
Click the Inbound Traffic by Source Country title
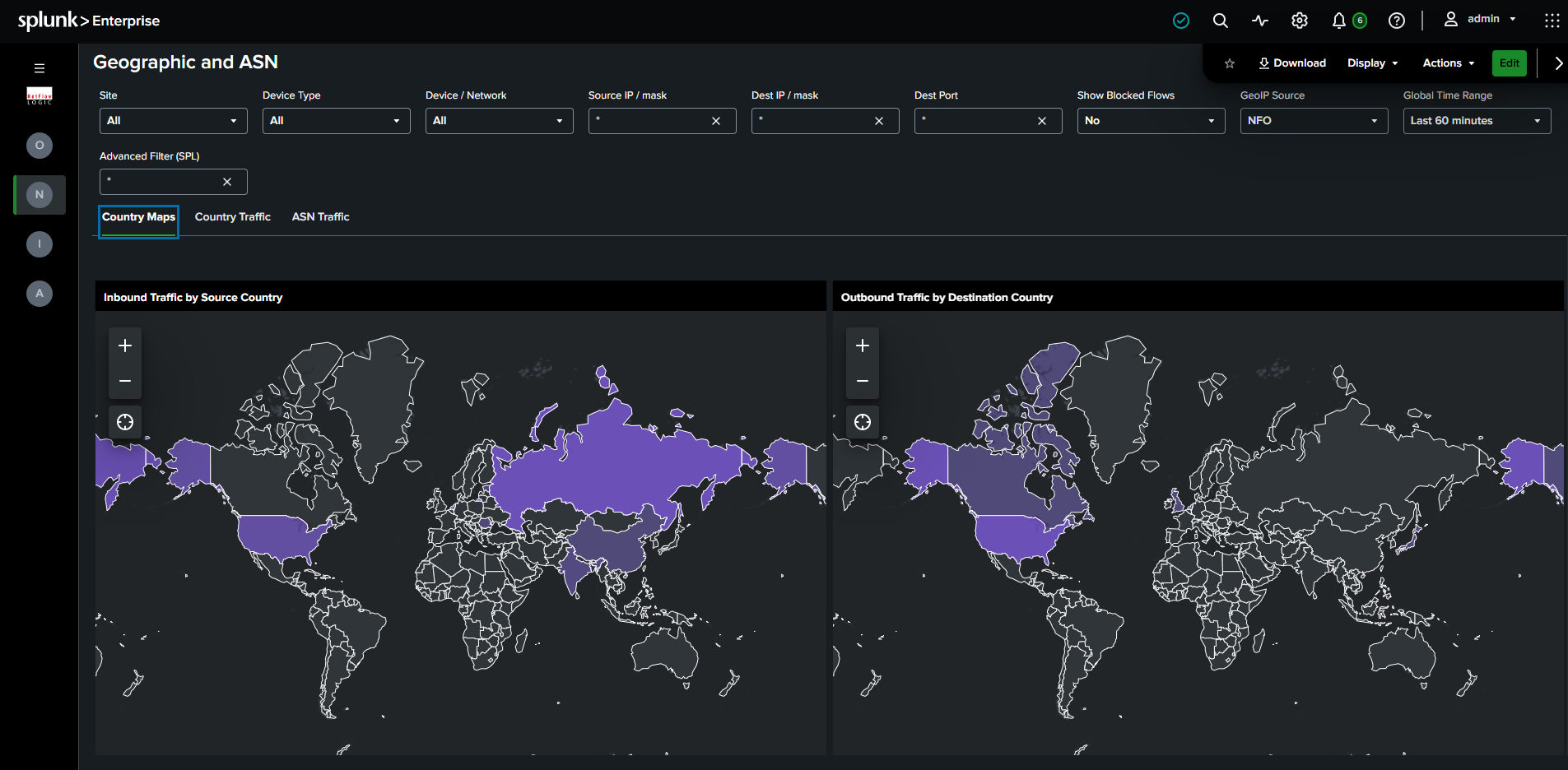coord(193,297)
